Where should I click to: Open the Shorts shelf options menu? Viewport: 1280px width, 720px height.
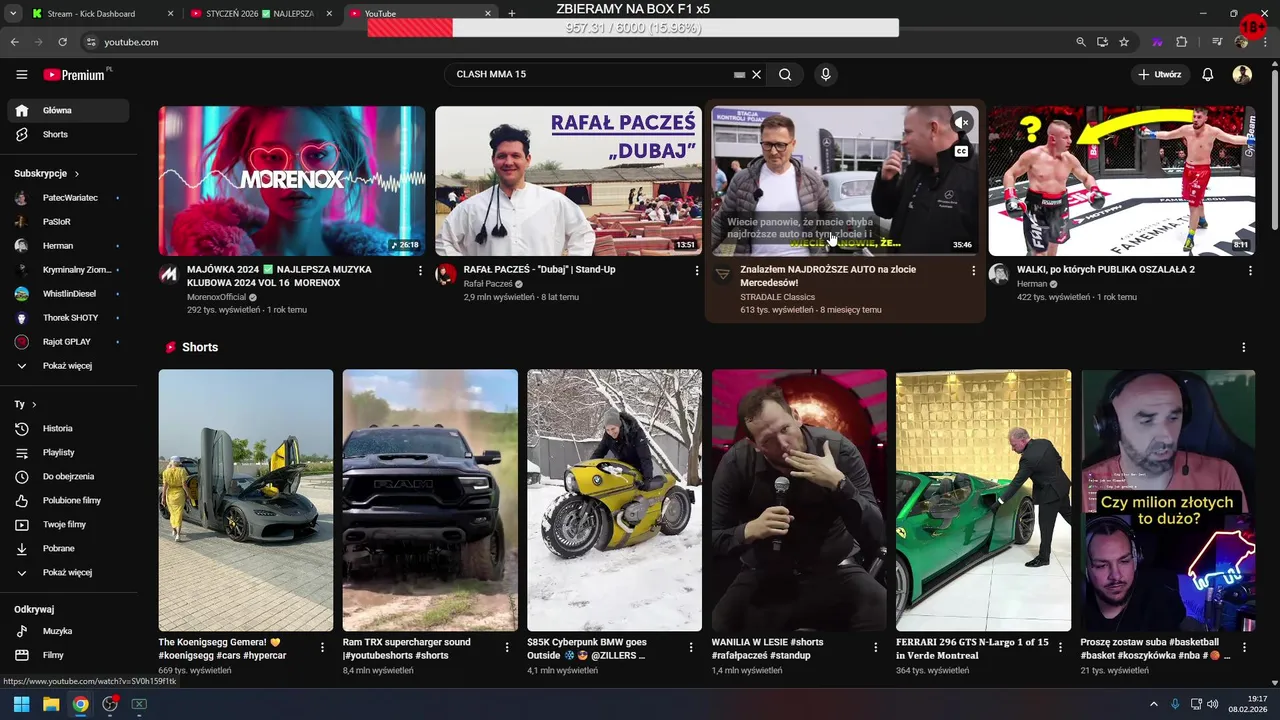[1244, 347]
